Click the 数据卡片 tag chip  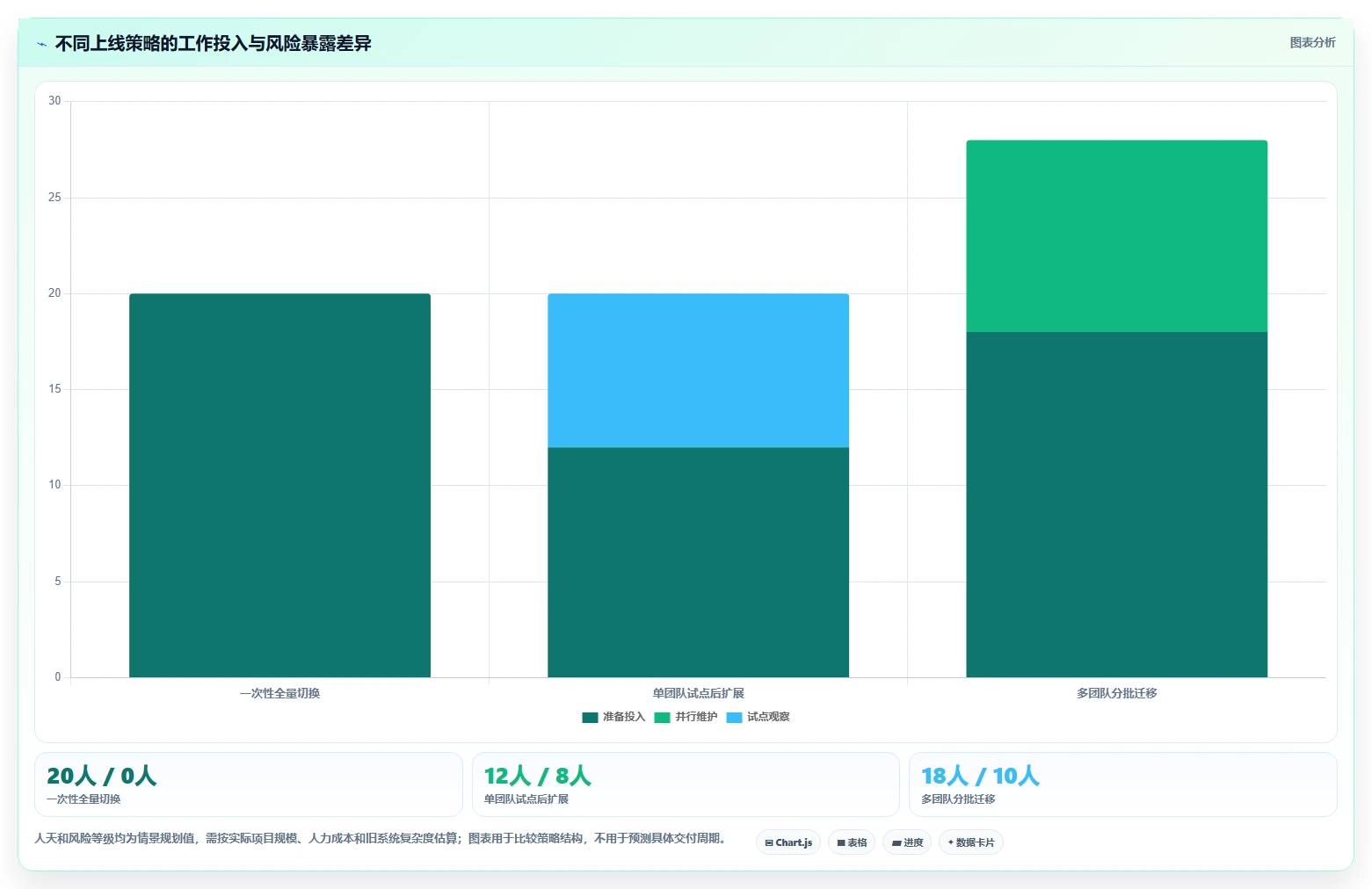[971, 842]
